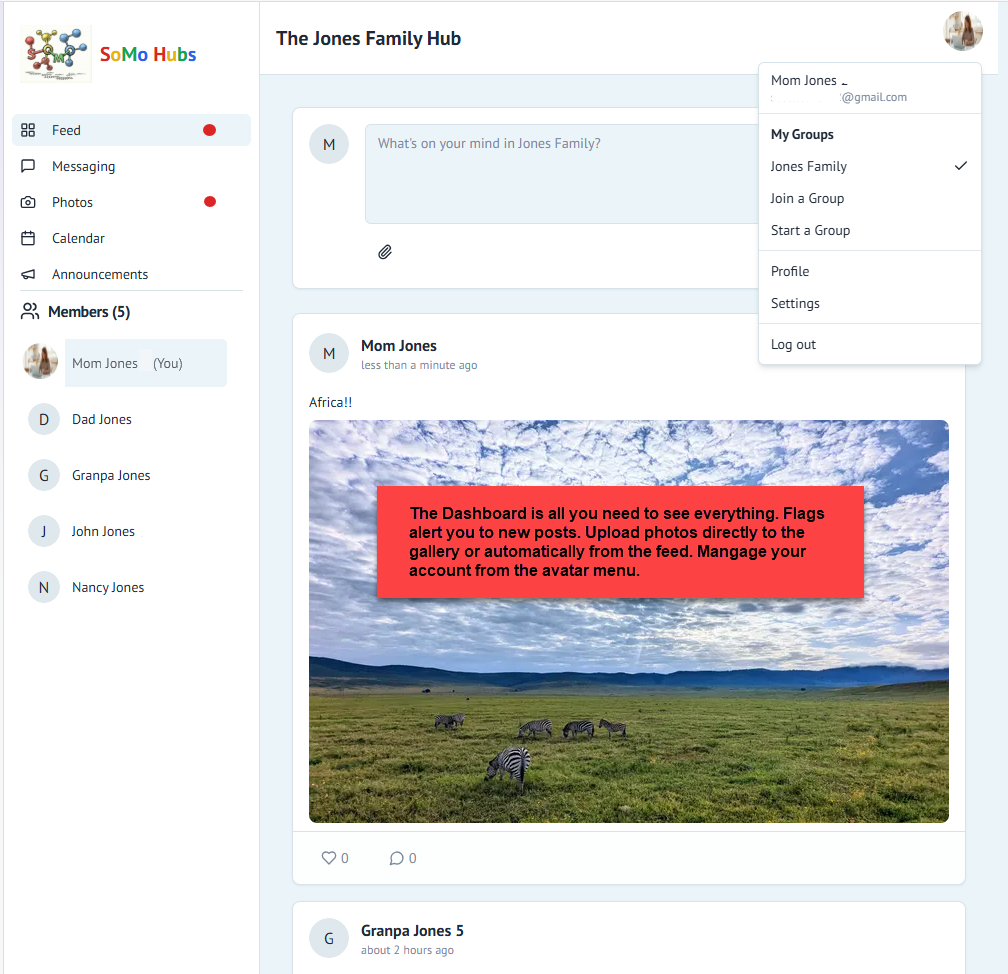Open the avatar dropdown menu in the header

962,30
